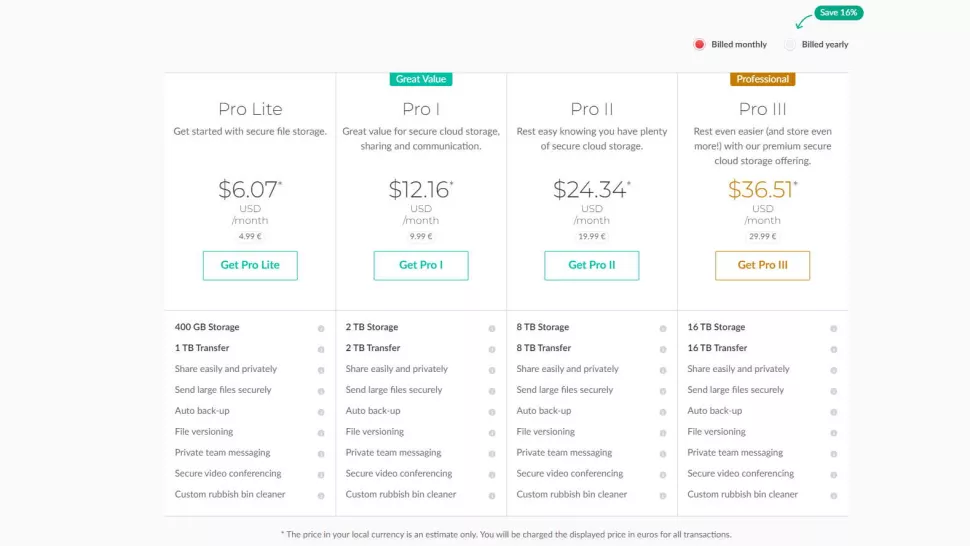Click the Save 16% badge
Viewport: 970px width, 546px height.
click(838, 12)
